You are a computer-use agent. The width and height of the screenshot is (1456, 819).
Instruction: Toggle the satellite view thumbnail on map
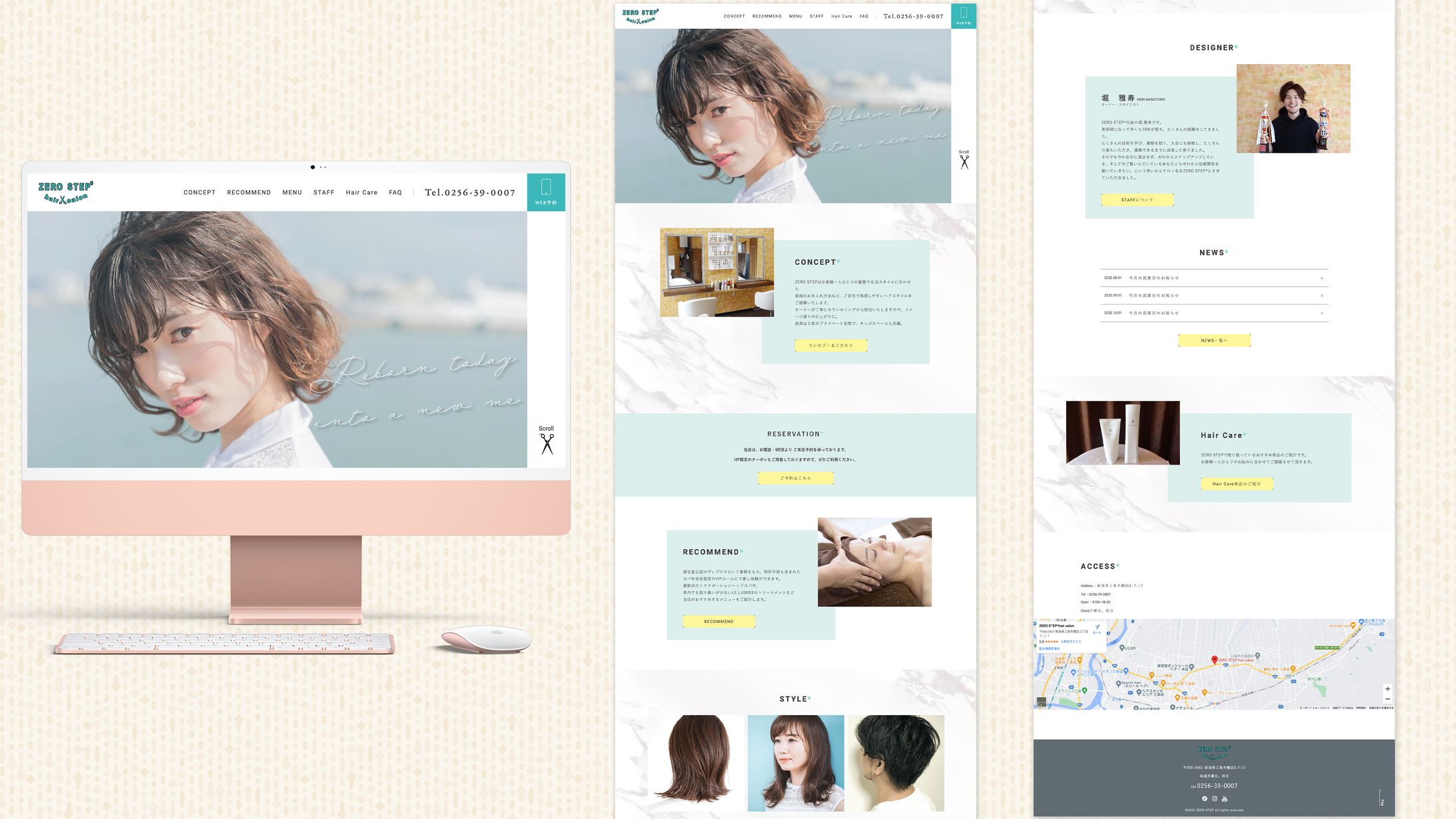[1042, 701]
